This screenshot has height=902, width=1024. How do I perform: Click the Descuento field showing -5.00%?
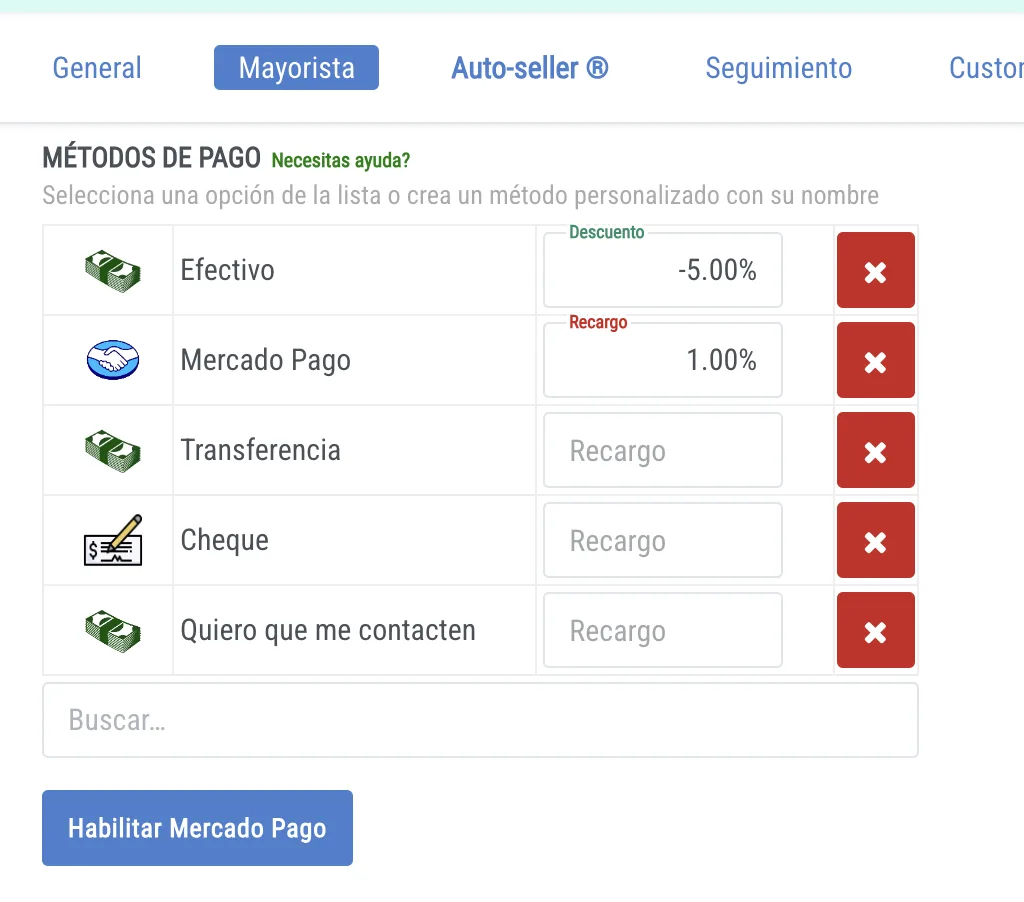662,270
